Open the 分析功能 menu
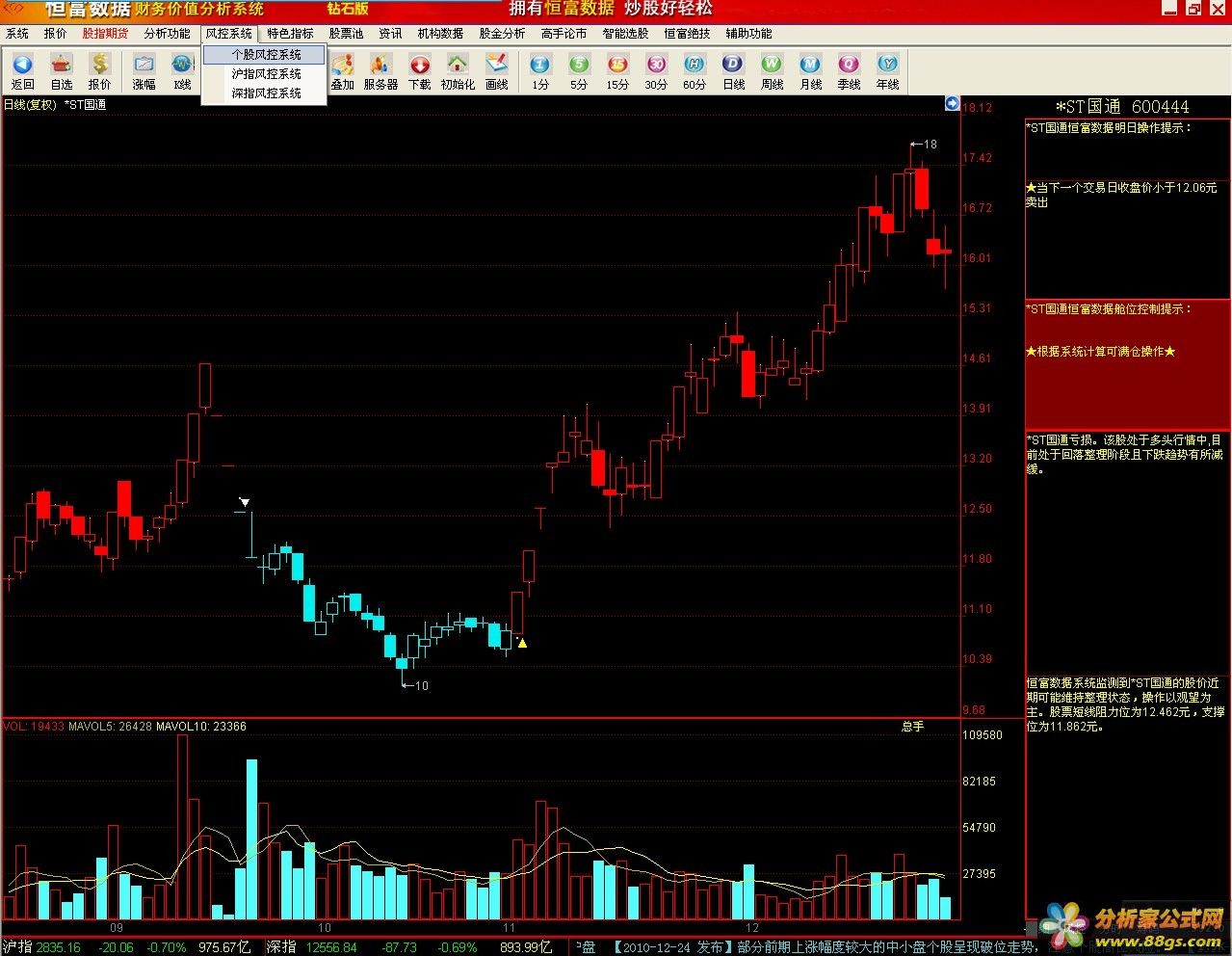 (168, 34)
